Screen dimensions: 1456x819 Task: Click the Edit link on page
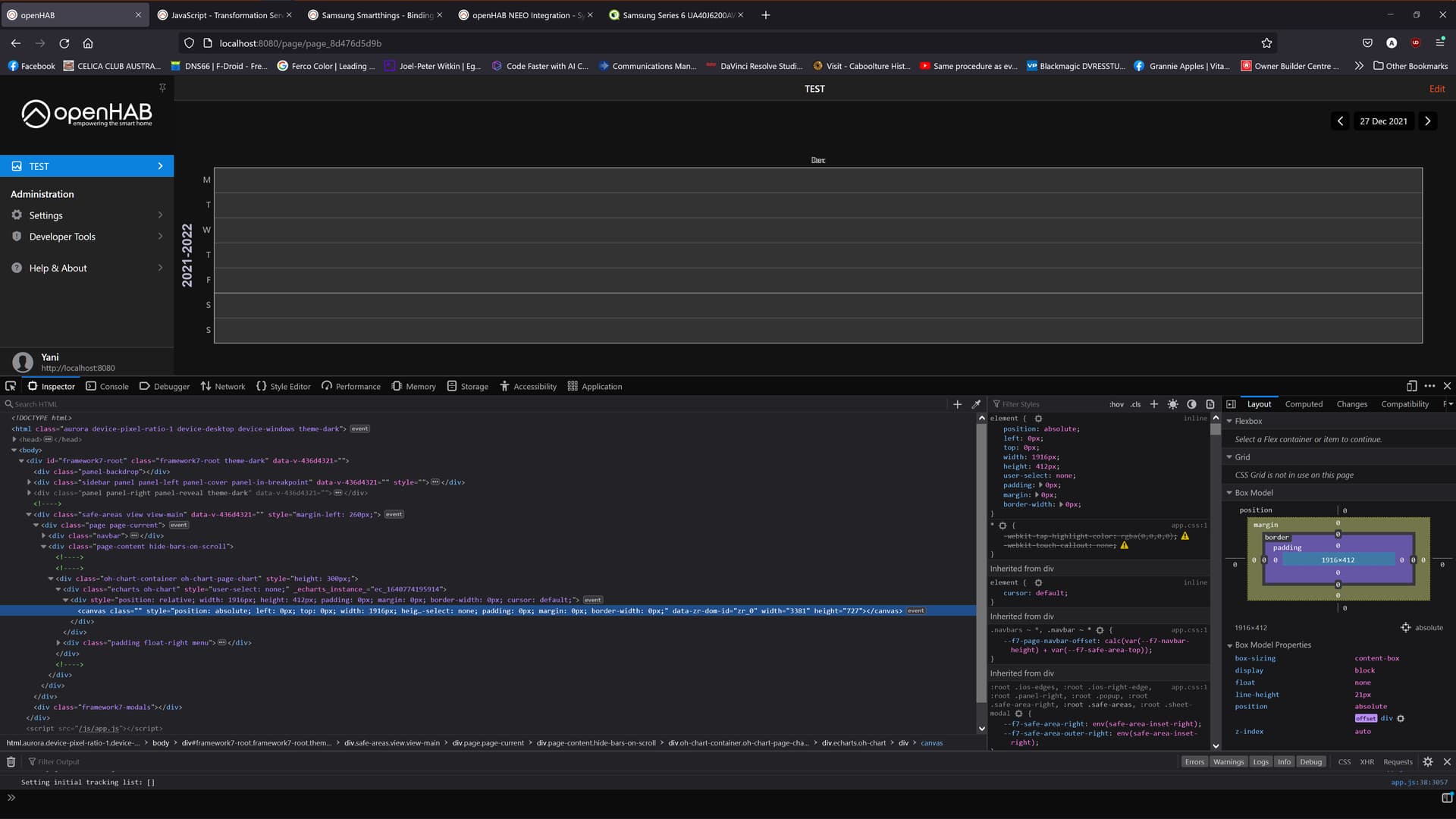[x=1436, y=89]
